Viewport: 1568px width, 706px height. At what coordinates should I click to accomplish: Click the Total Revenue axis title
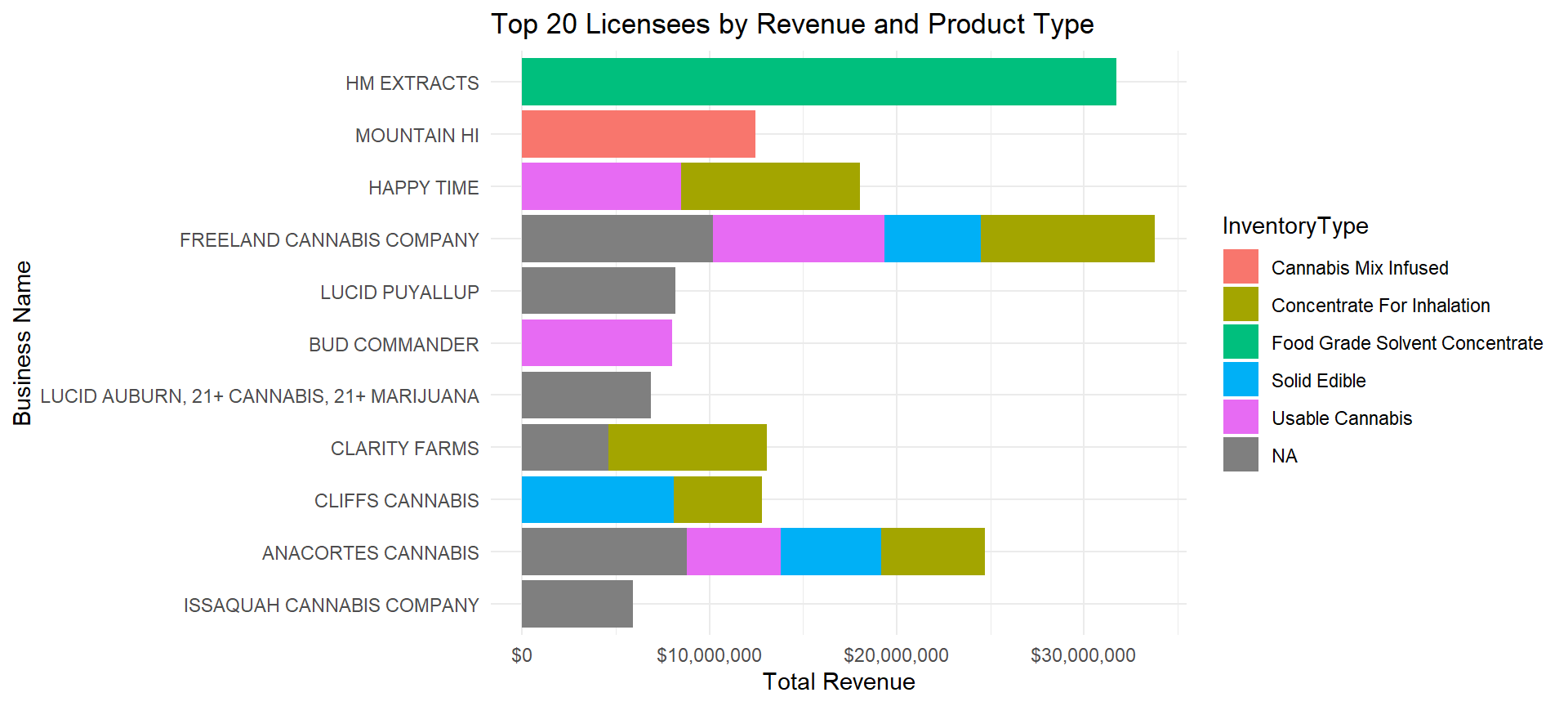pos(839,681)
